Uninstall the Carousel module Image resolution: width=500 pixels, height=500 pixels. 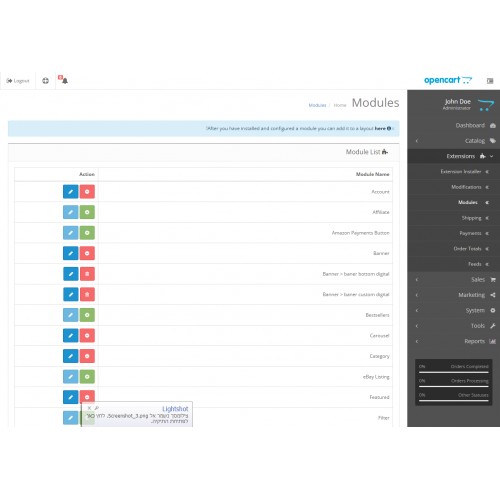(87, 336)
